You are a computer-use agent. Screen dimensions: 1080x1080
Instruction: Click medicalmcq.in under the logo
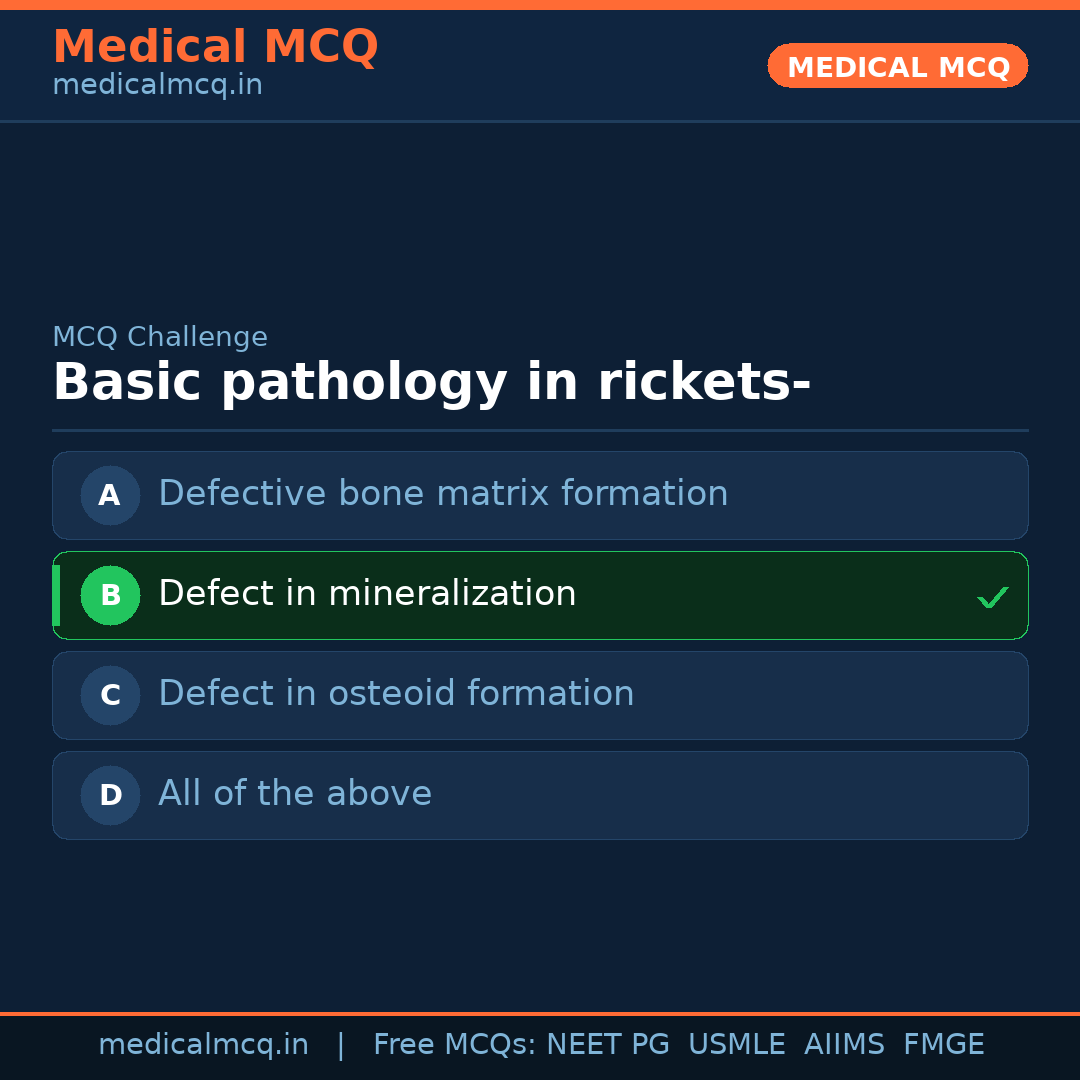157,85
